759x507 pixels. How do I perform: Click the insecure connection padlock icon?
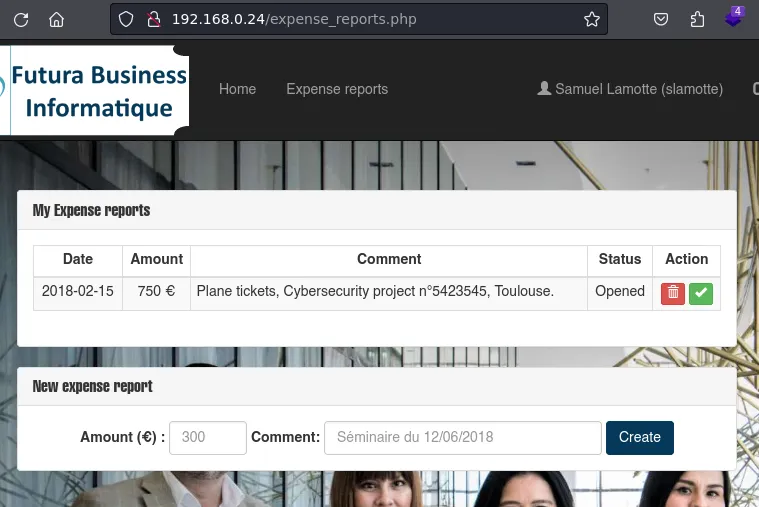coord(152,19)
